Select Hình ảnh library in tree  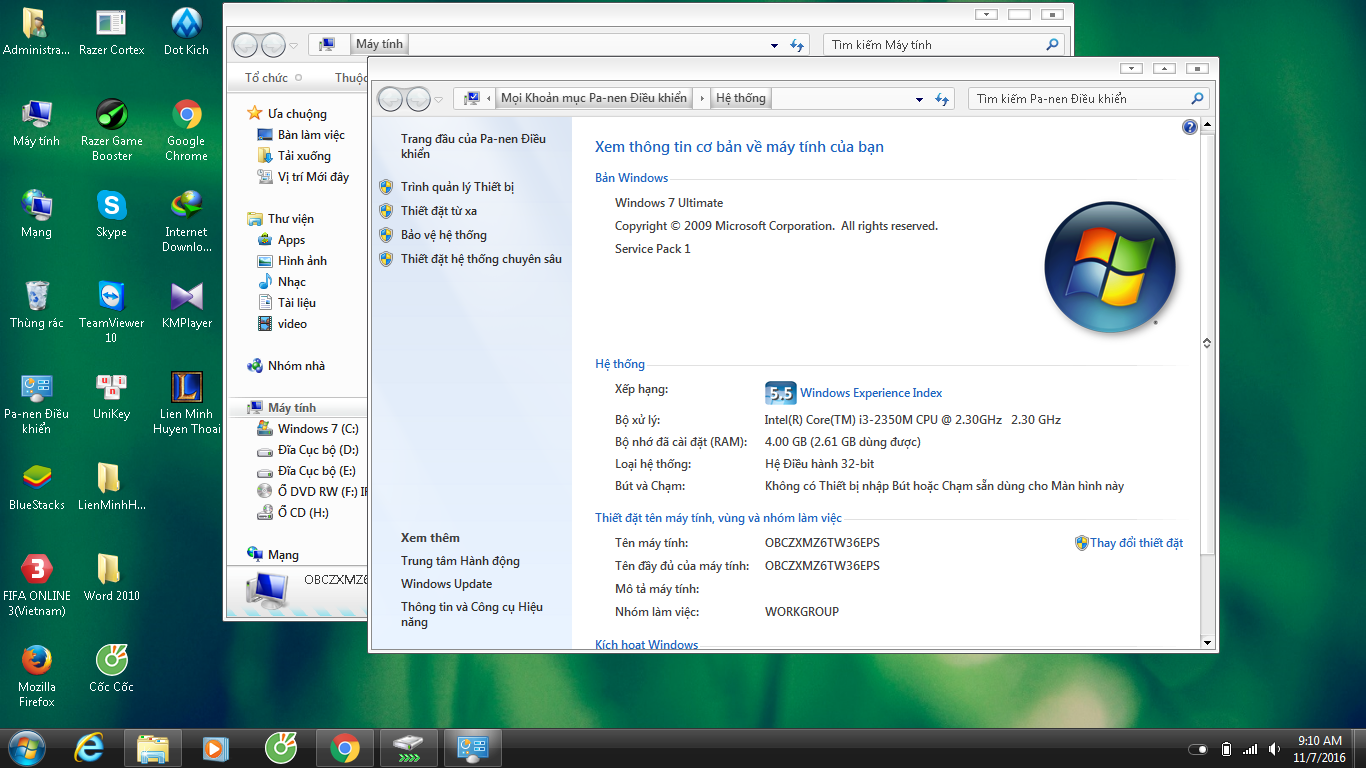302,261
